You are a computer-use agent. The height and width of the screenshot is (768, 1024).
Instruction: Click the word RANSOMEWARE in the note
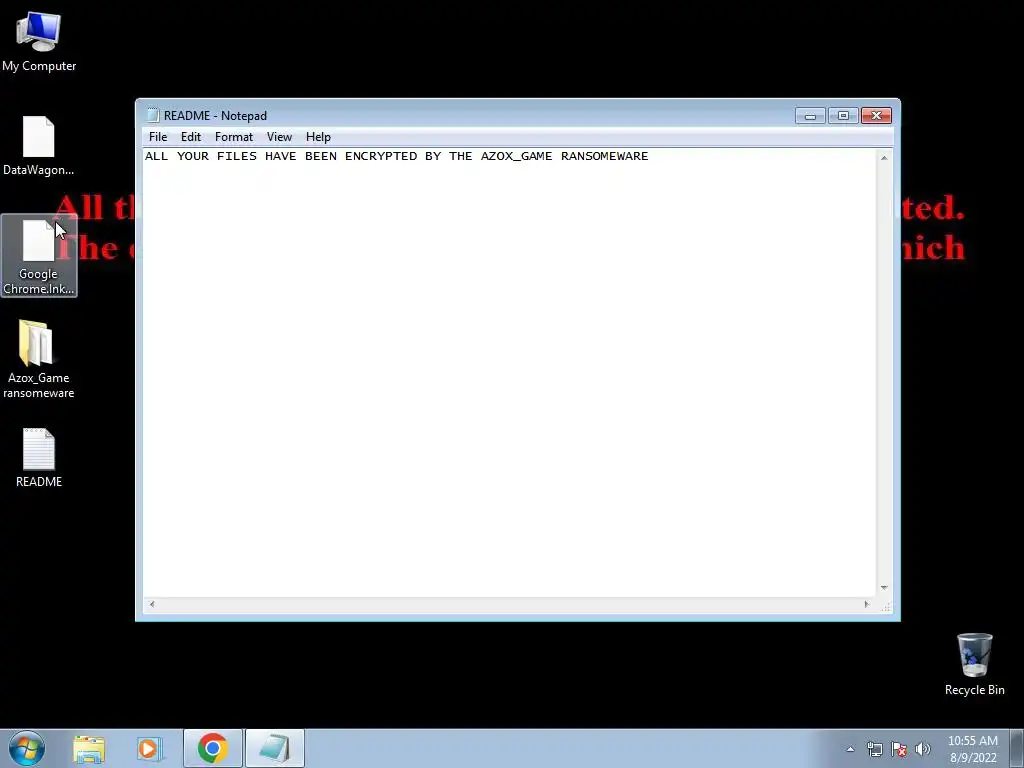click(605, 156)
